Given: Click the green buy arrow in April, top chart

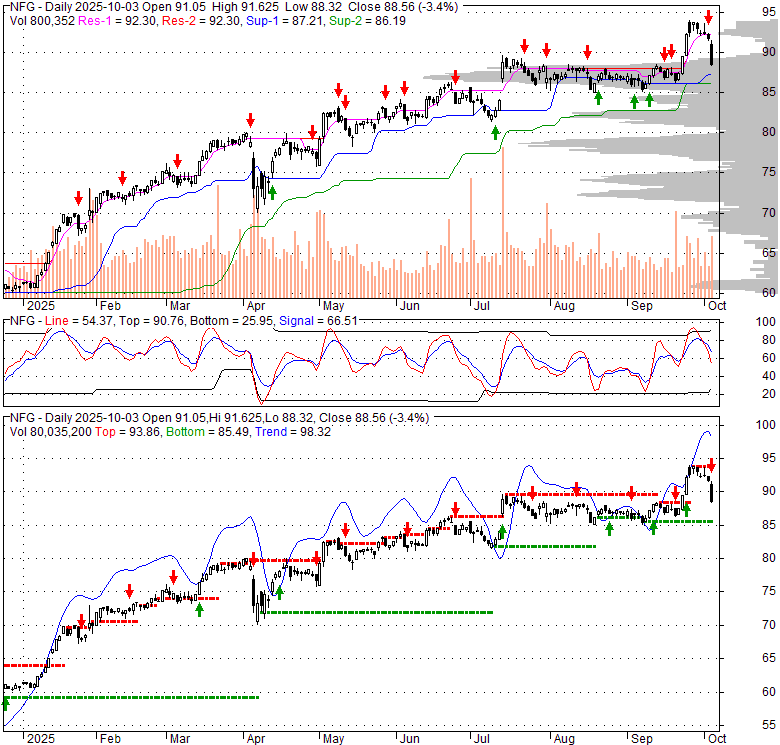Looking at the screenshot, I should (x=272, y=192).
